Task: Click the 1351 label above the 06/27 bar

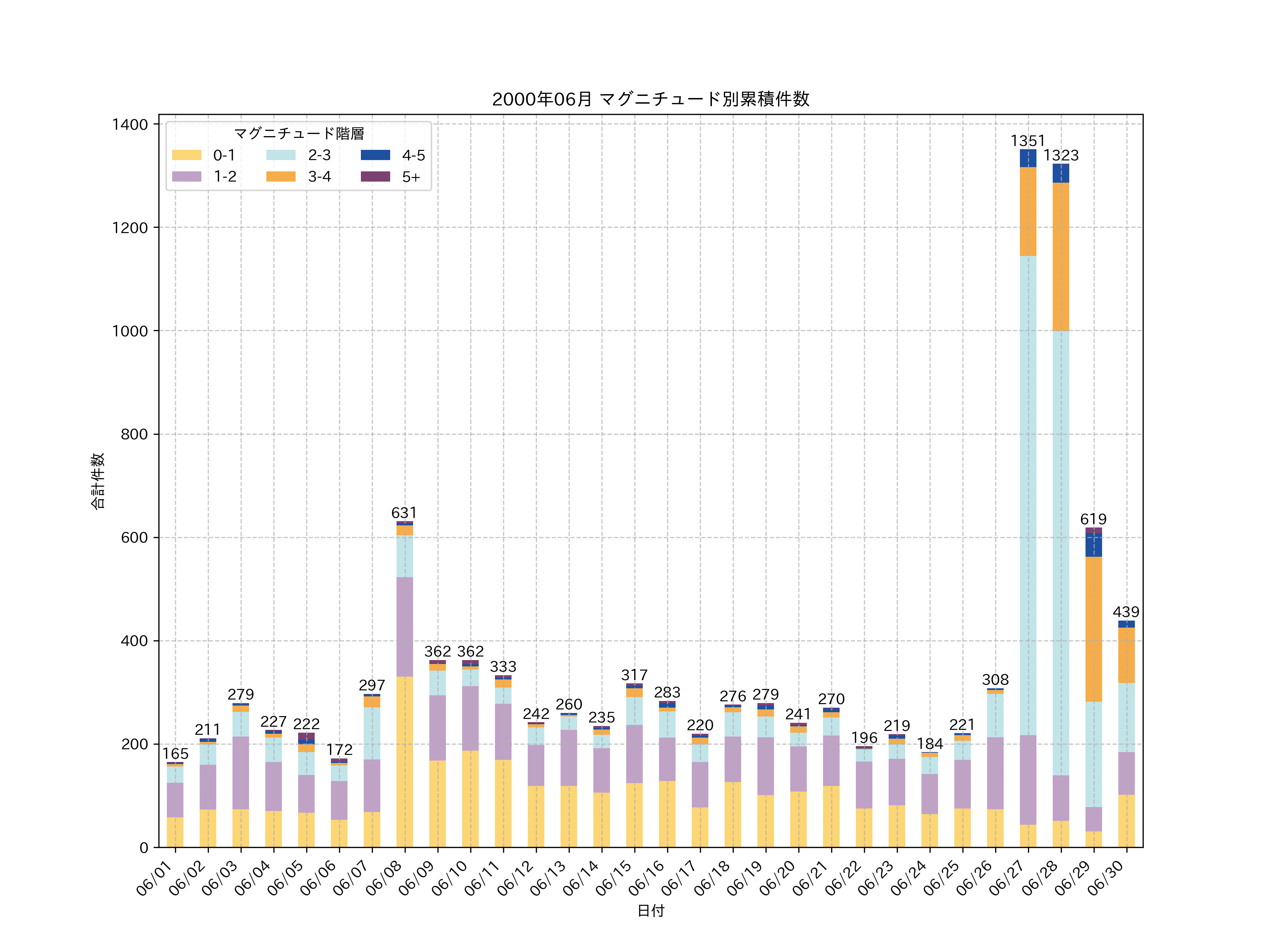Action: click(x=1027, y=141)
